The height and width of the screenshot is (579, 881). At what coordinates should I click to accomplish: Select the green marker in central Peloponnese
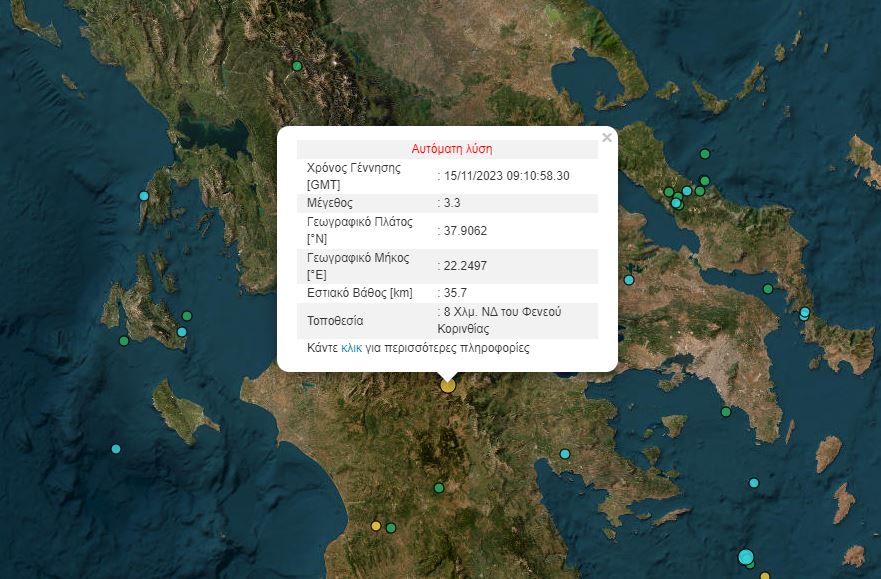pos(439,488)
